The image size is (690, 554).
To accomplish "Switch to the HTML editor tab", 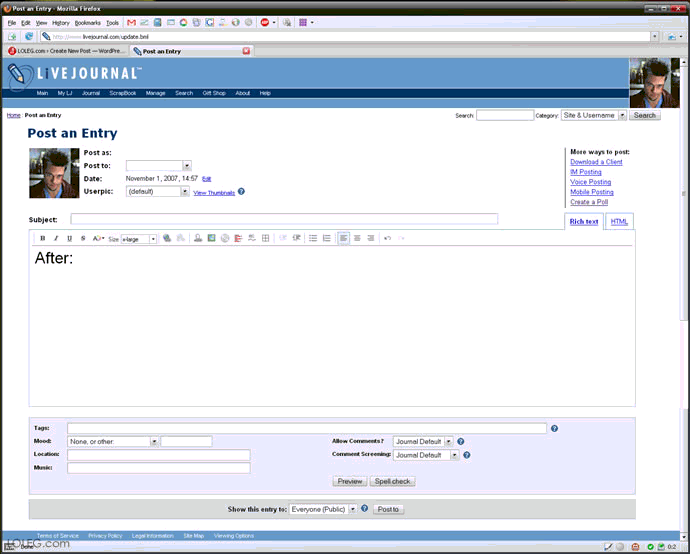I will pos(619,221).
